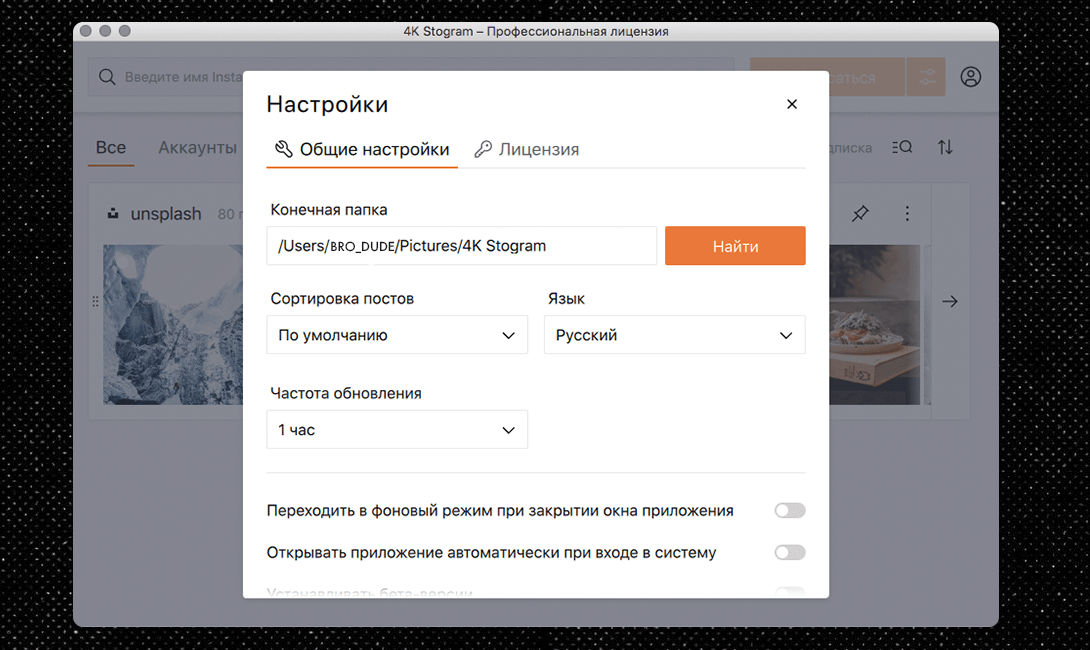Open the account profile icon
1090x650 pixels.
(970, 76)
